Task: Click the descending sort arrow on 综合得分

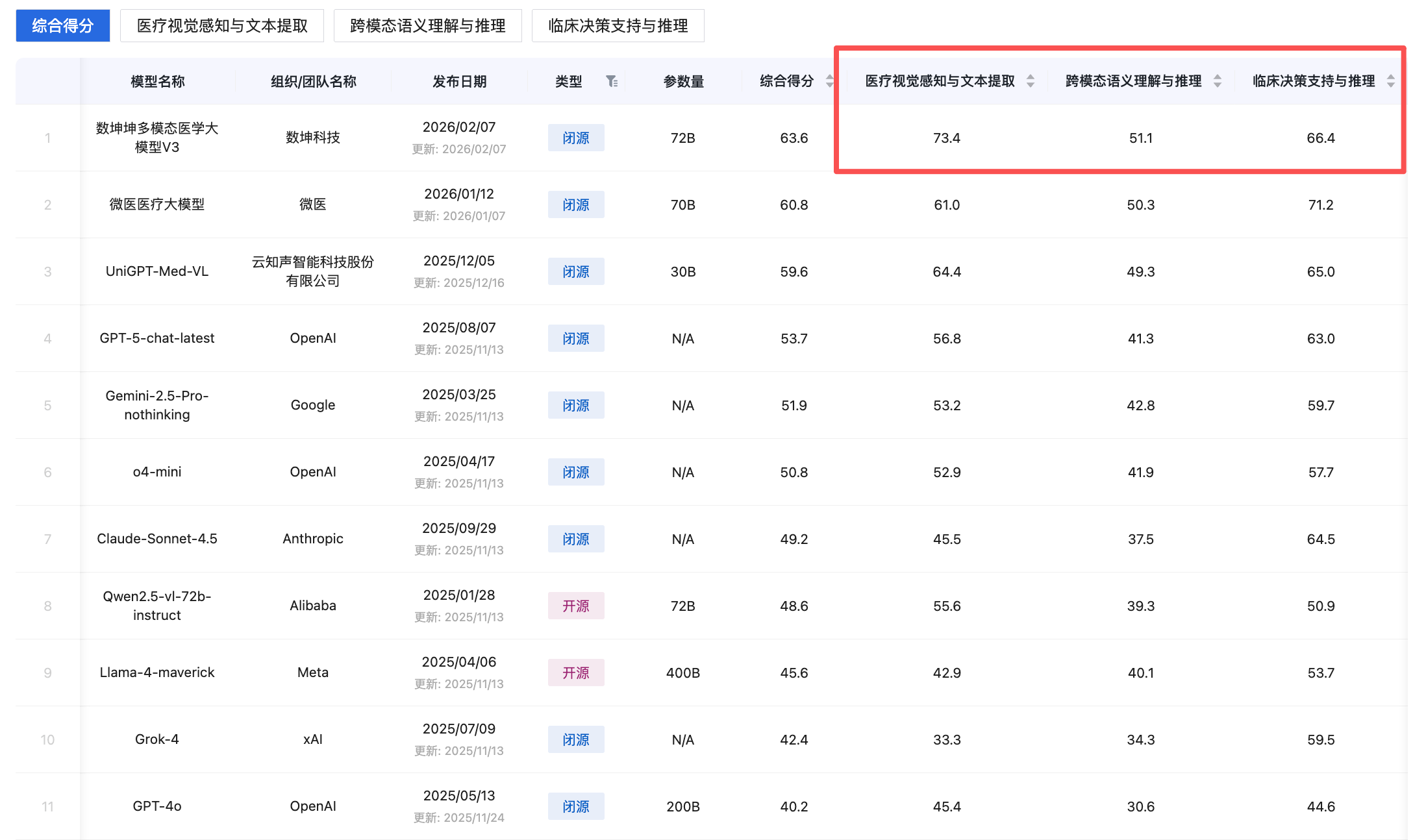Action: tap(829, 86)
